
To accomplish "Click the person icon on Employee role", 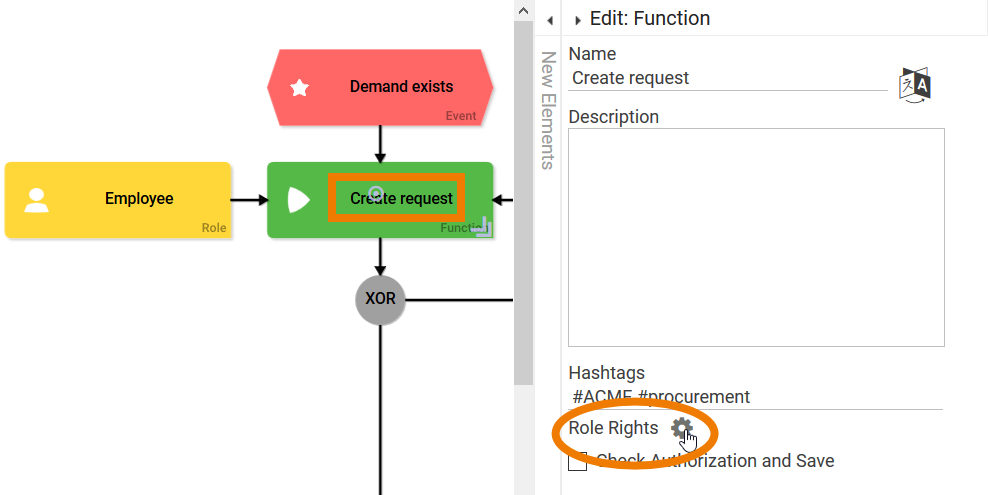I will 37,200.
